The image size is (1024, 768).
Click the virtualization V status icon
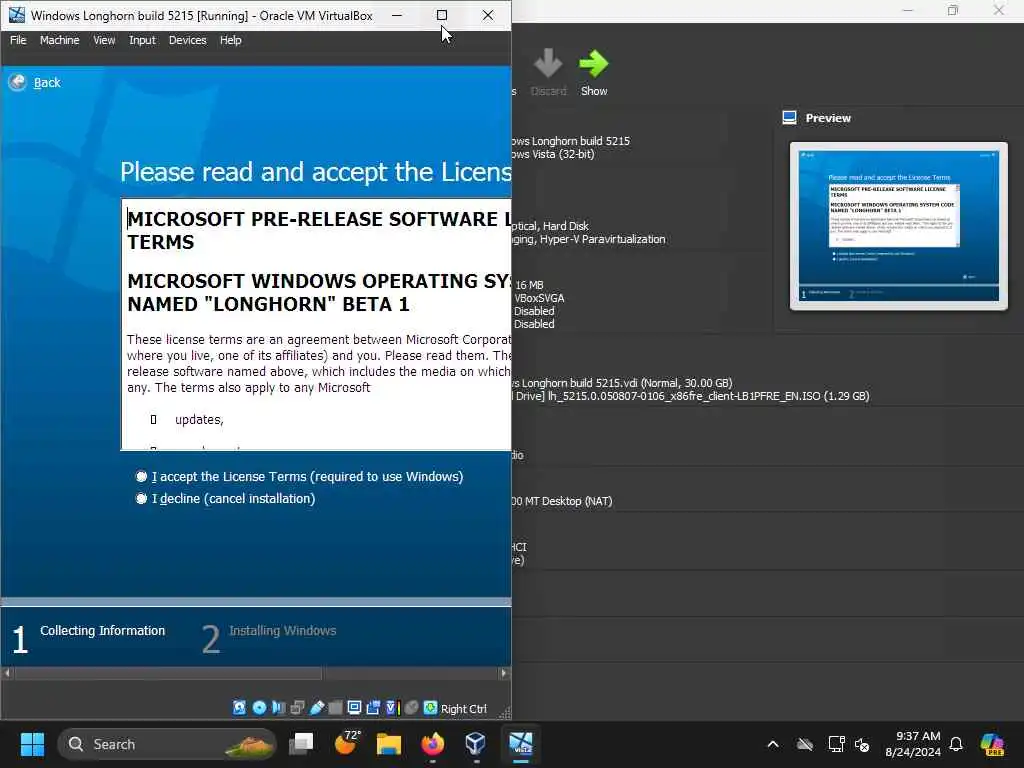pyautogui.click(x=392, y=708)
